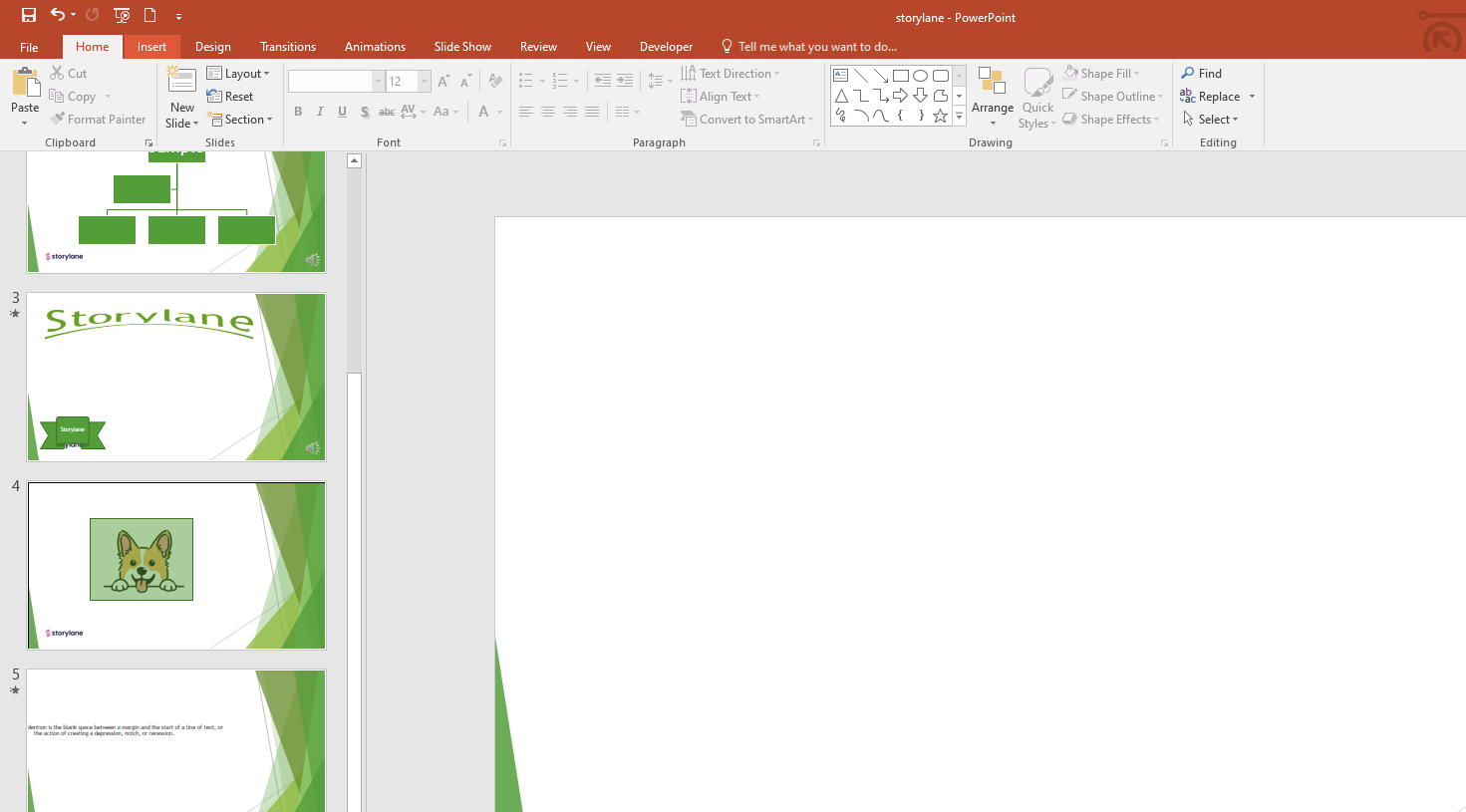Click the Start From Beginning slideshow icon
Image resolution: width=1466 pixels, height=812 pixels.
click(x=122, y=15)
